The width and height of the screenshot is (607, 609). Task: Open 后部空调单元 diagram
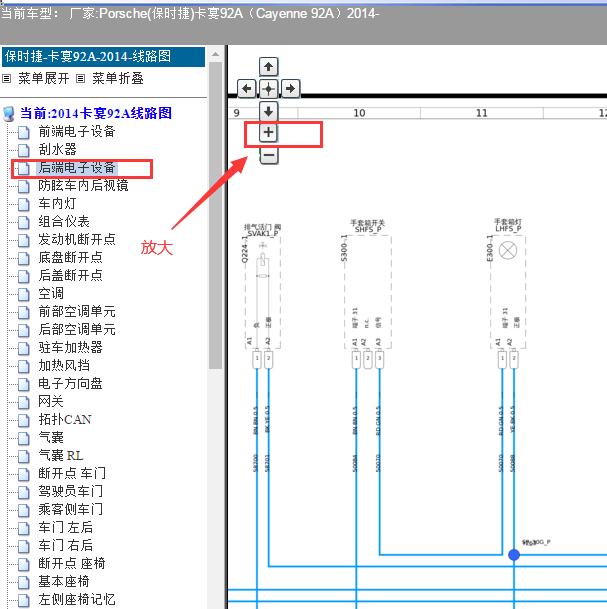coord(77,329)
